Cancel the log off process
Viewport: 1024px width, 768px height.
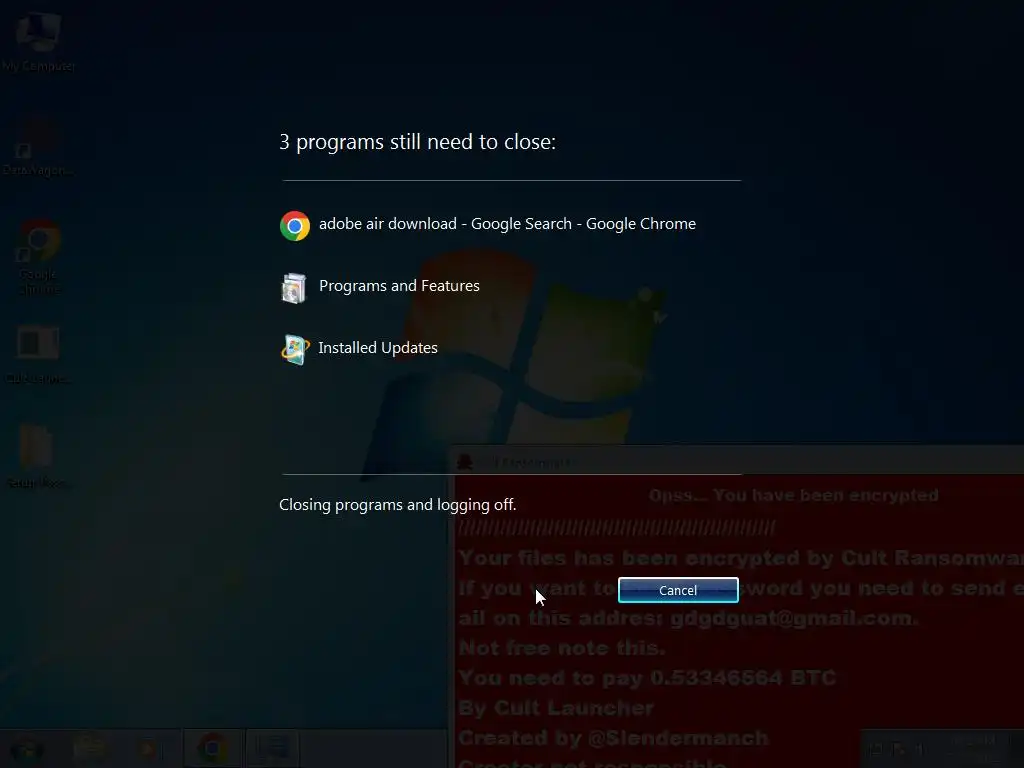point(678,590)
